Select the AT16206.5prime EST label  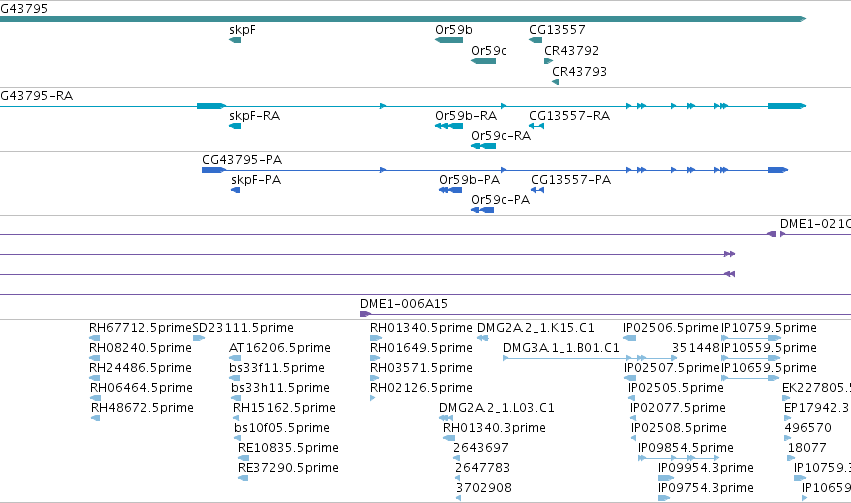[280, 348]
